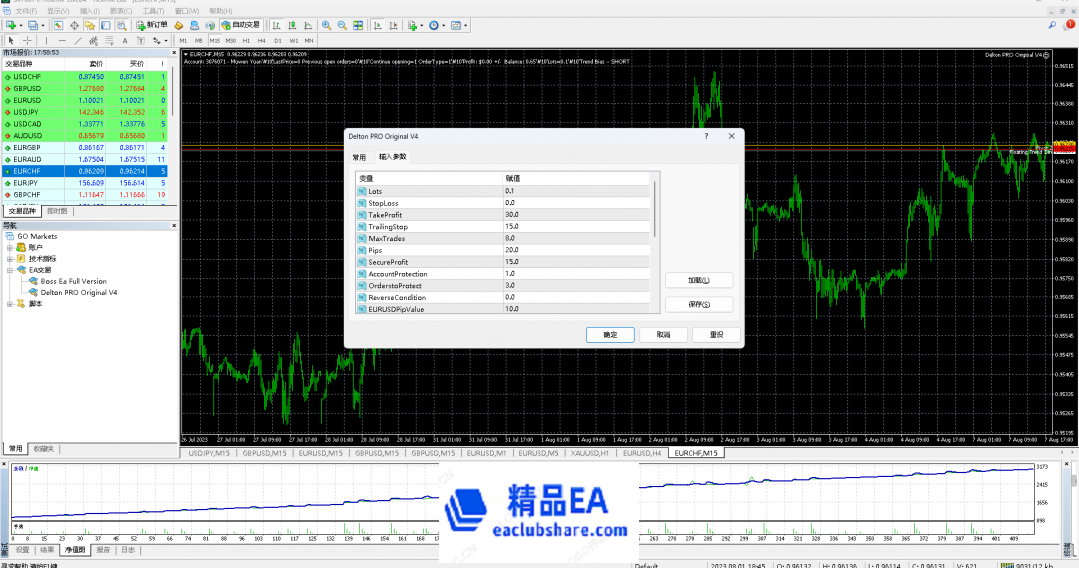The image size is (1079, 568).
Task: Click the 确定 (OK) button
Action: coord(610,335)
